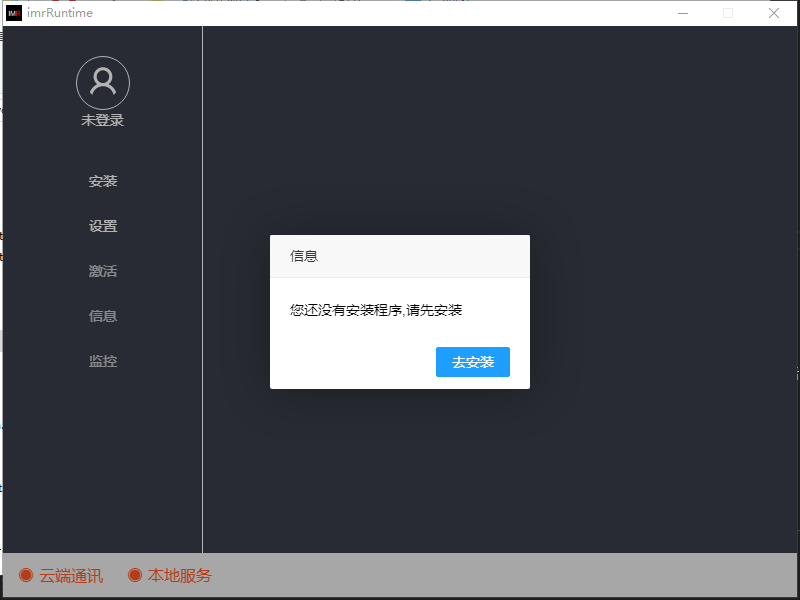
Task: Click the red dot beside 云端通讯
Action: [x=26, y=575]
